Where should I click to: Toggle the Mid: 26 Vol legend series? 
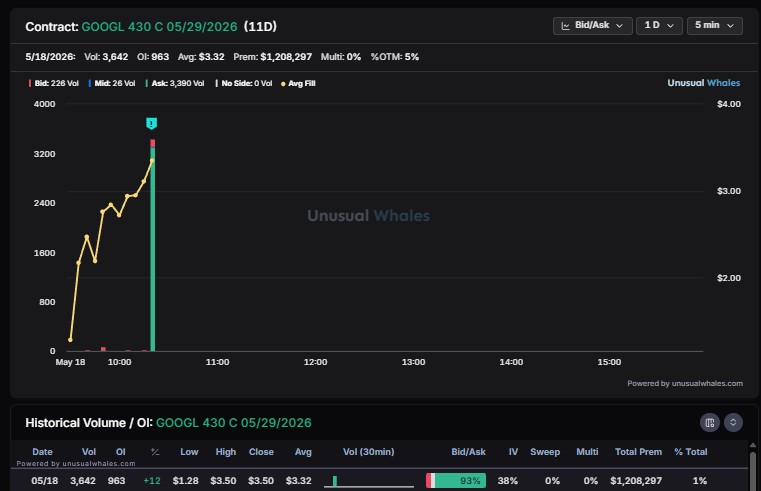112,83
